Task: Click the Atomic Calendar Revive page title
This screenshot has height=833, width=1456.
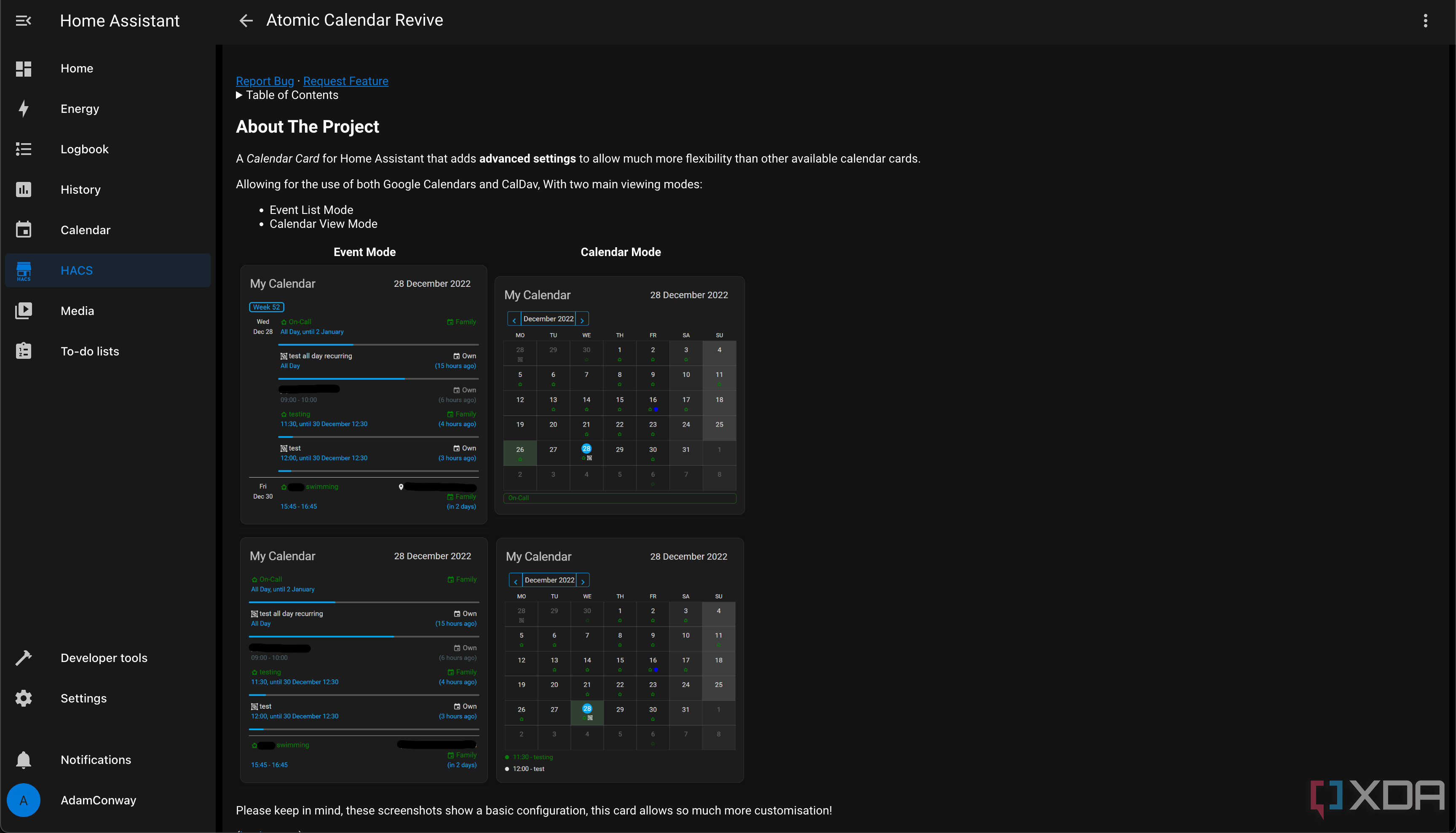Action: (x=354, y=20)
